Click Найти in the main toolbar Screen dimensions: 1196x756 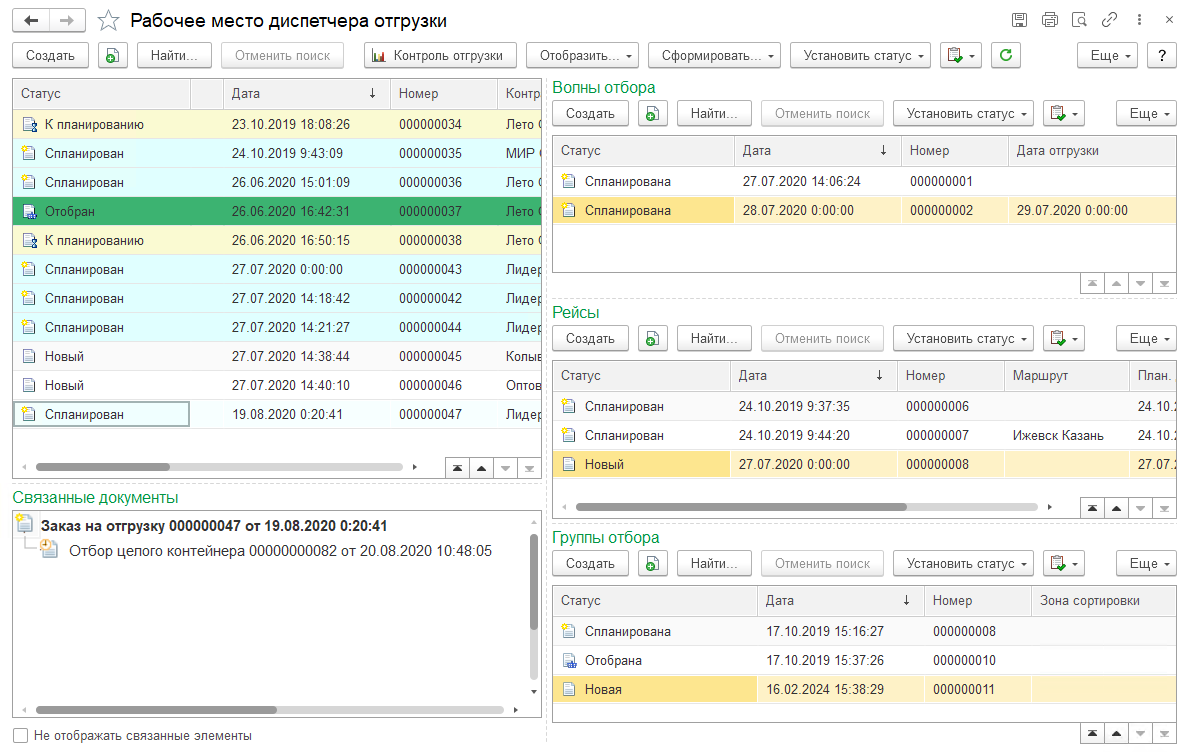[174, 56]
